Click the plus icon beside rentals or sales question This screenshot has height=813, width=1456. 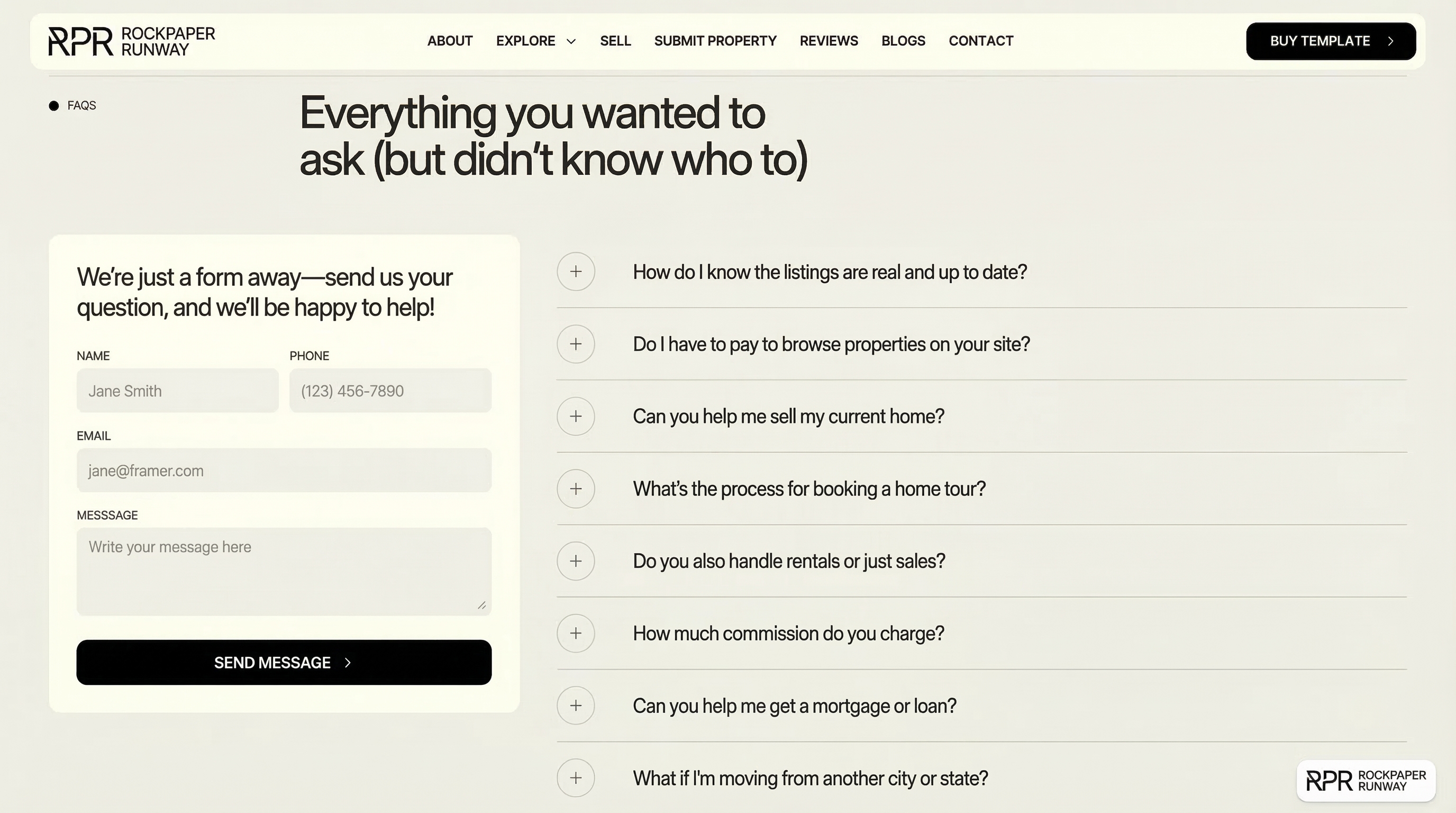[x=576, y=561]
